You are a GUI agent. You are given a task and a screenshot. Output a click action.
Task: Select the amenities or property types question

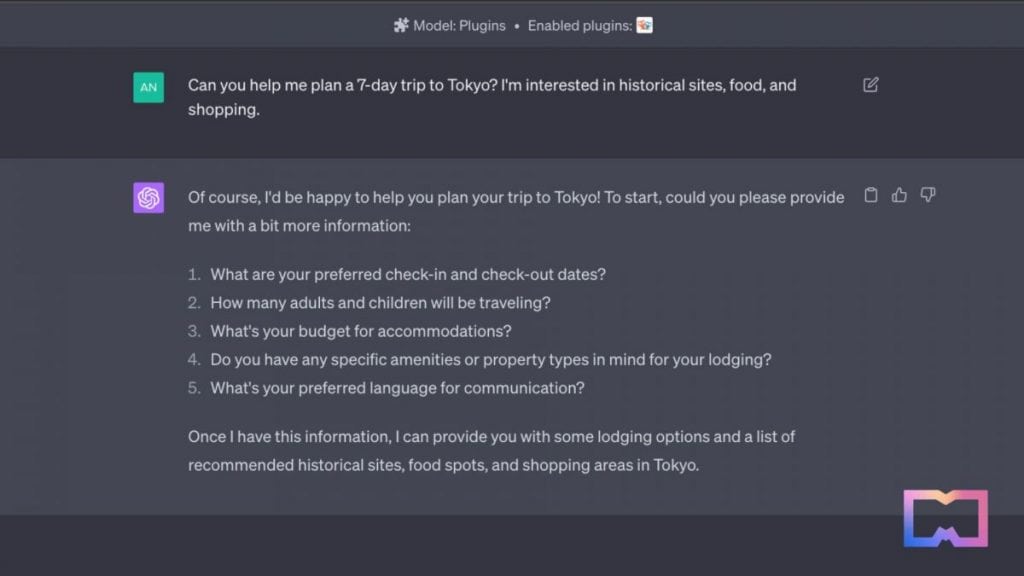click(490, 360)
